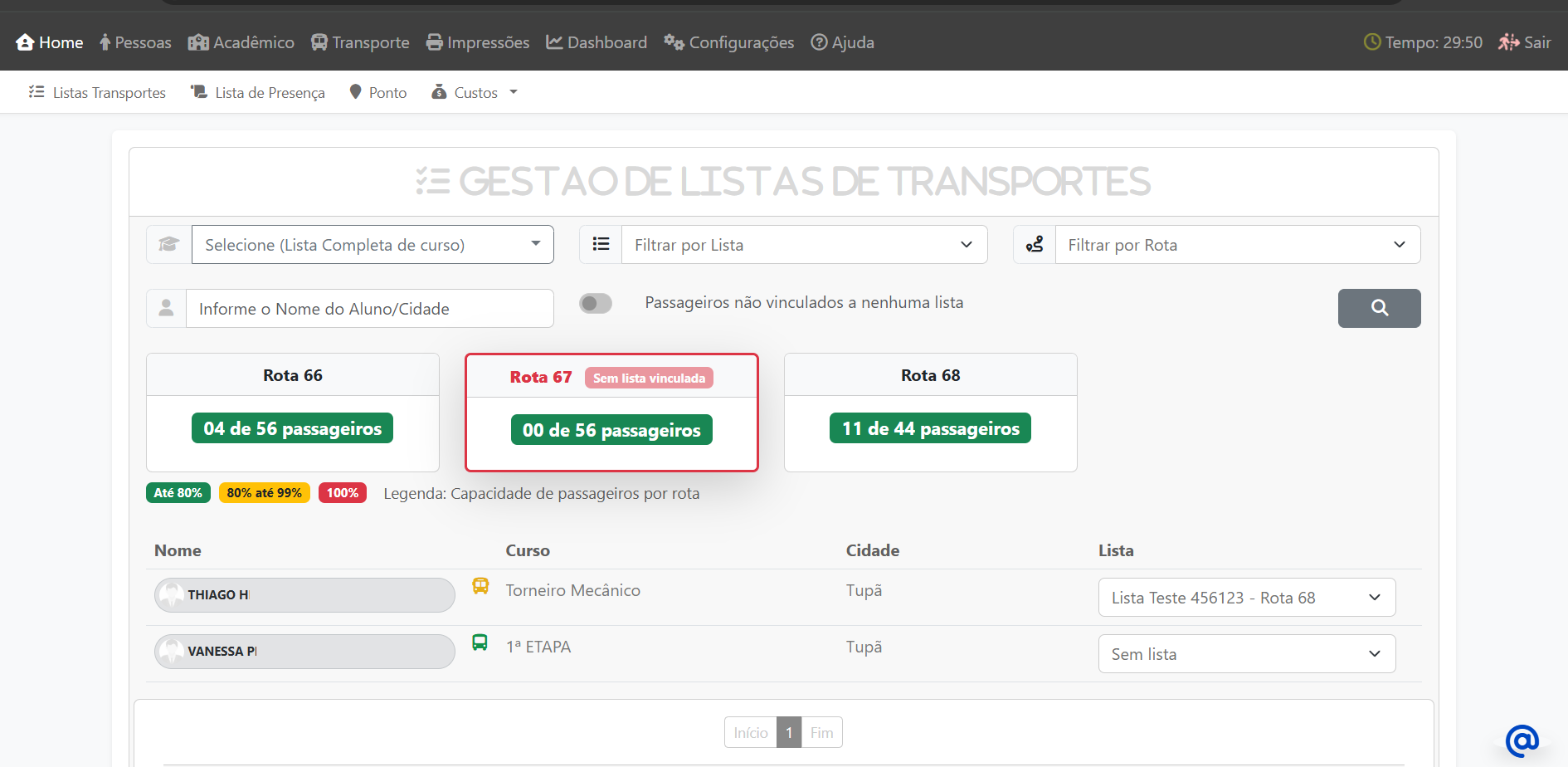This screenshot has height=767, width=1568.
Task: Click green bus icon beside Vanessa
Action: coord(480,642)
